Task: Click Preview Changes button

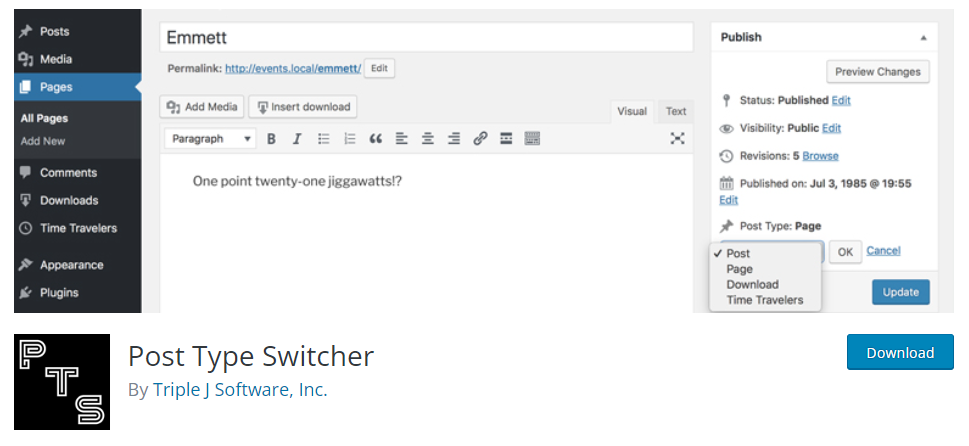Action: [878, 72]
